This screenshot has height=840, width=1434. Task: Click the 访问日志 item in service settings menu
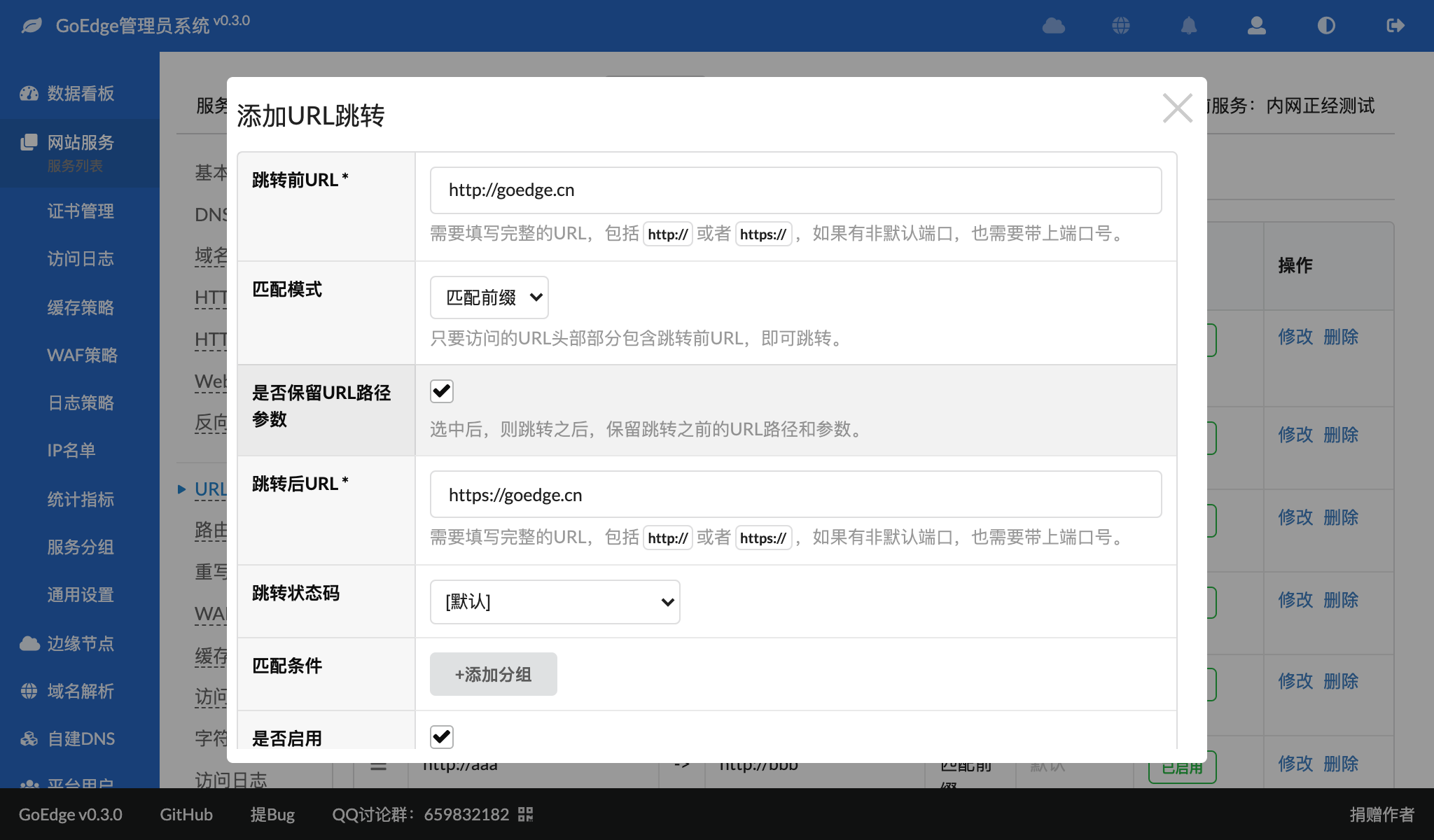point(230,779)
